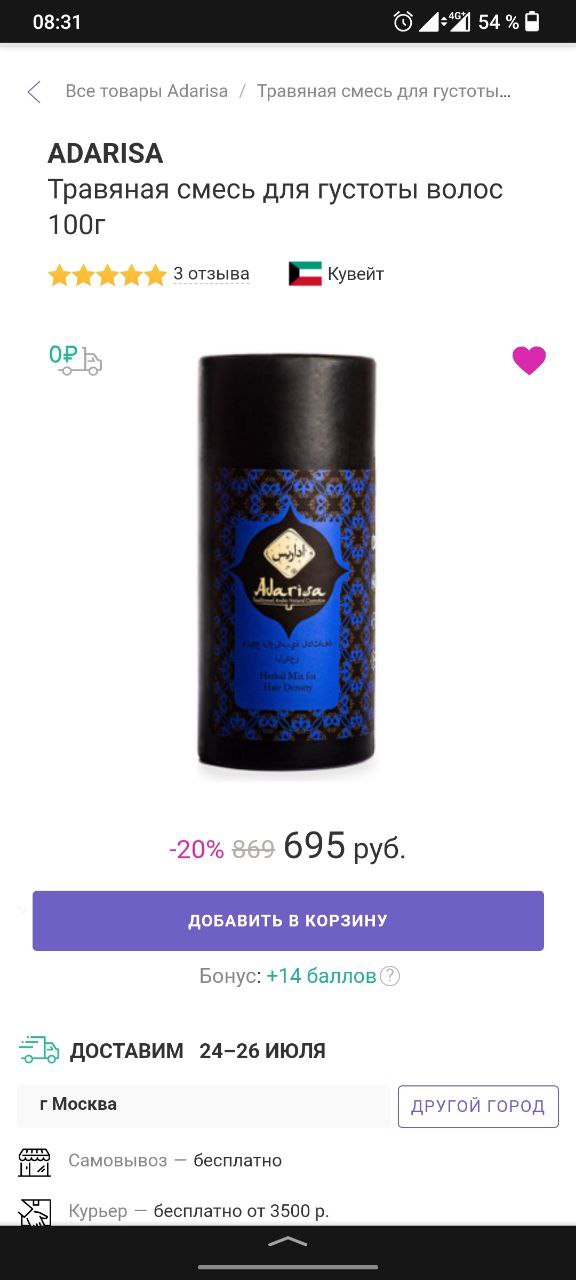Toggle the pink heart favorite icon

pos(529,360)
